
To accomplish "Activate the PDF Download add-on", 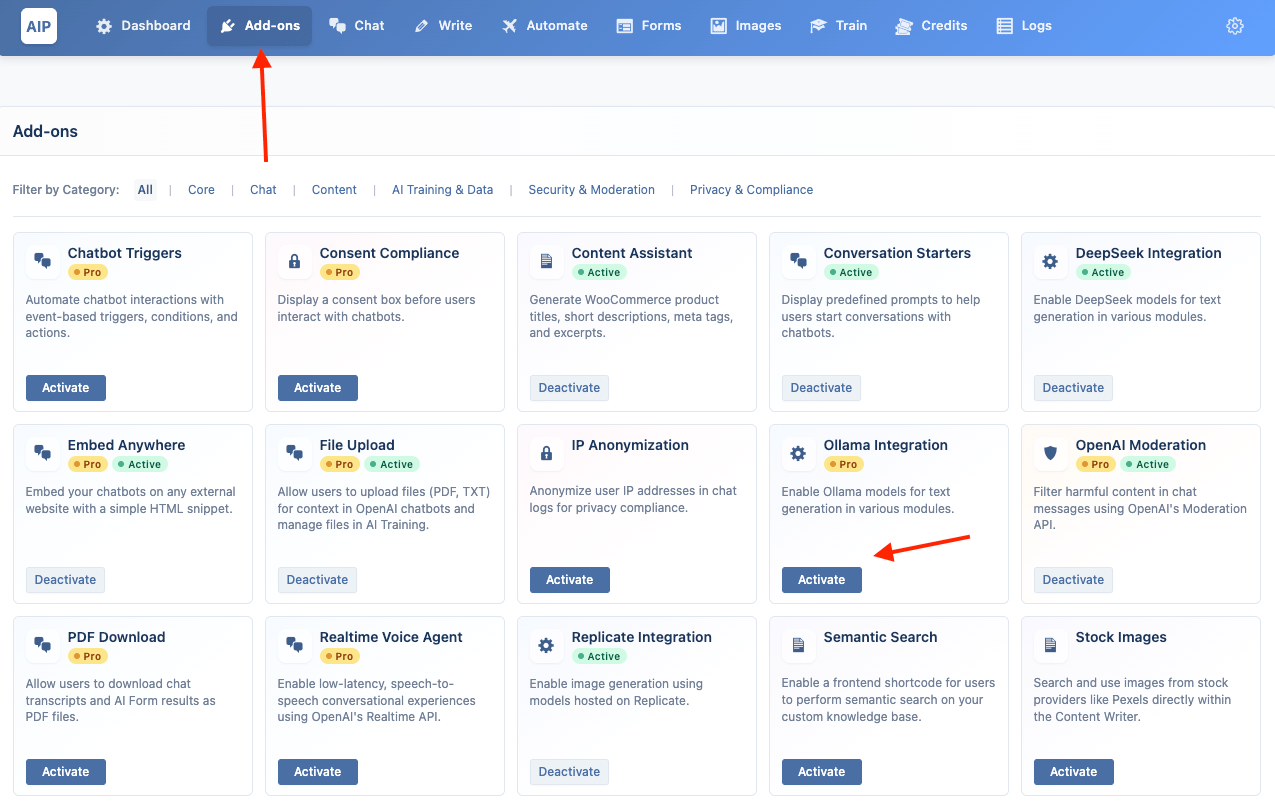I will click(66, 772).
